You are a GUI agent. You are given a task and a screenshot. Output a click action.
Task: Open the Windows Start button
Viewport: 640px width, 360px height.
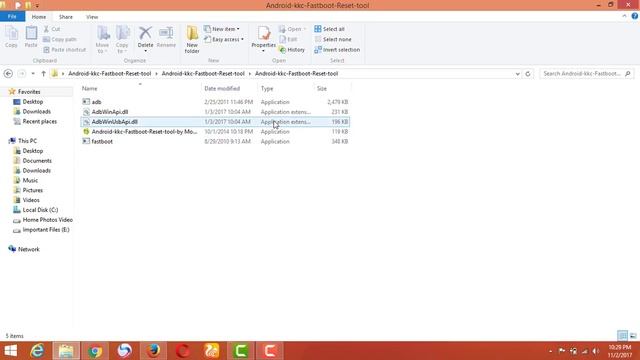click(x=11, y=351)
